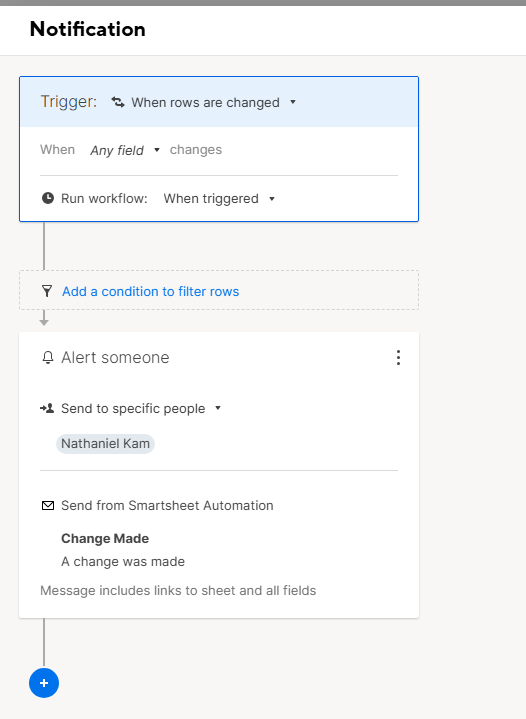Select the Nathaniel Kam recipient chip
Screen dimensions: 526x719
pos(105,443)
